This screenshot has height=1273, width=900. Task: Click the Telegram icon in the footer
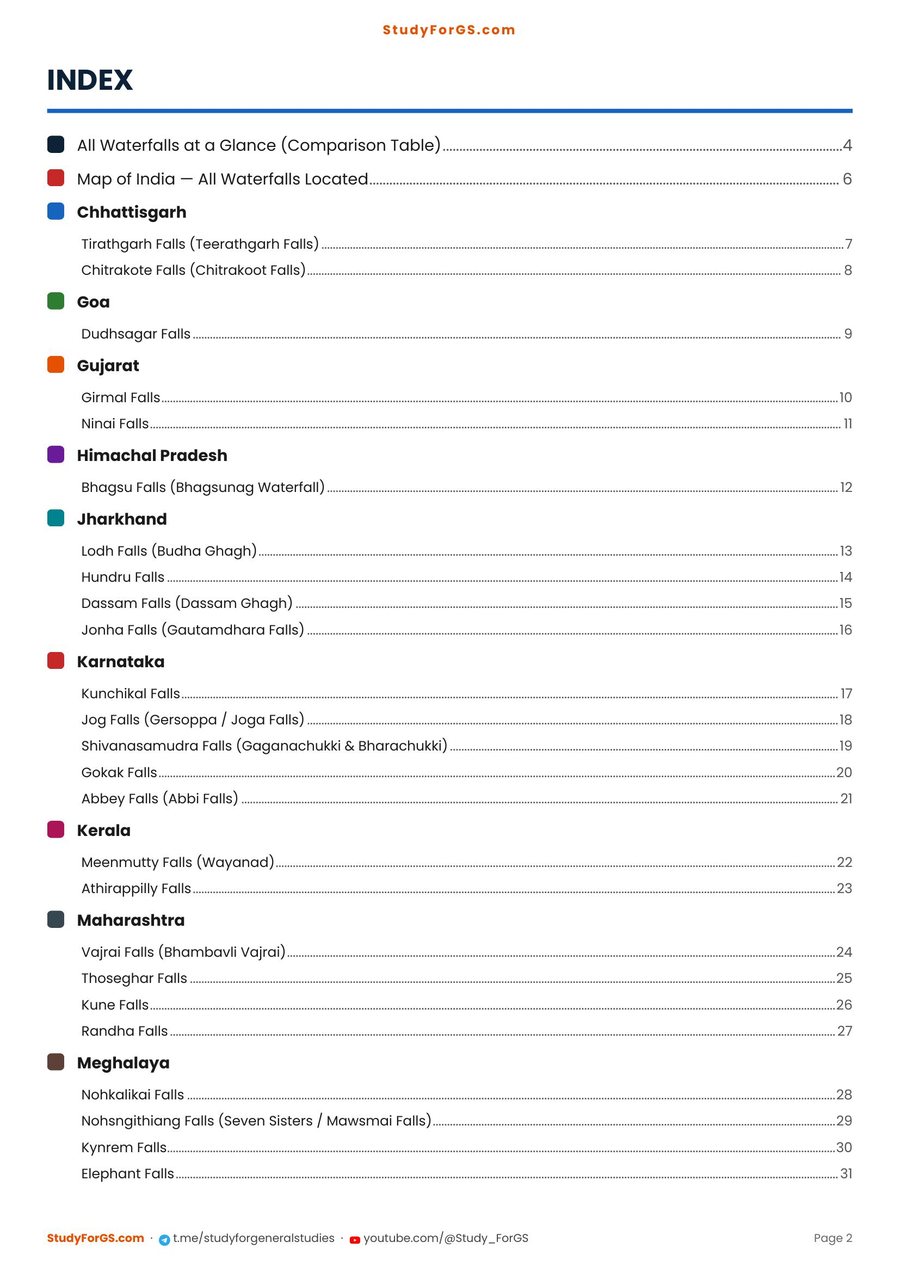click(164, 1239)
